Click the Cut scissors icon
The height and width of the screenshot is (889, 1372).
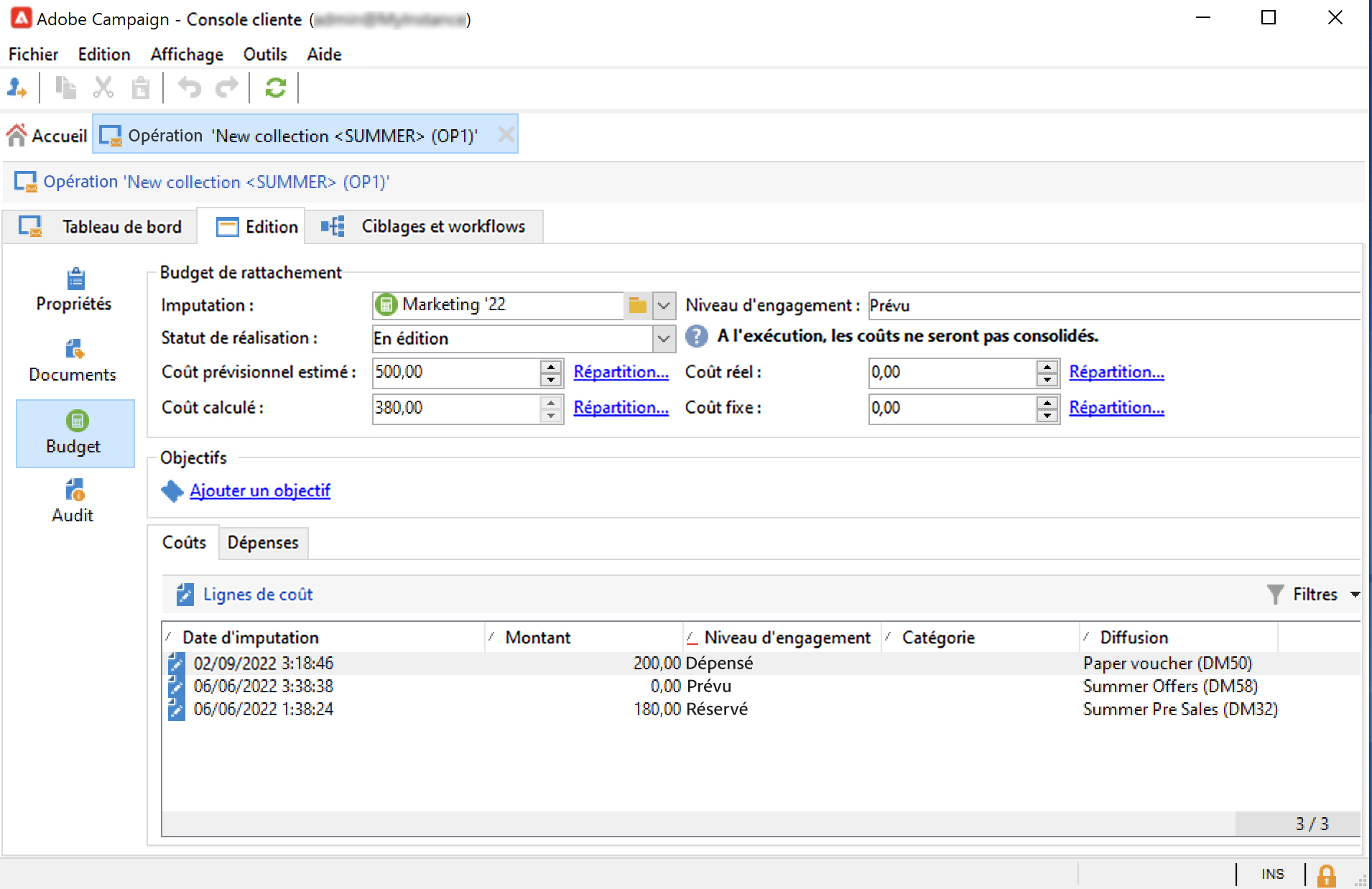pyautogui.click(x=103, y=88)
